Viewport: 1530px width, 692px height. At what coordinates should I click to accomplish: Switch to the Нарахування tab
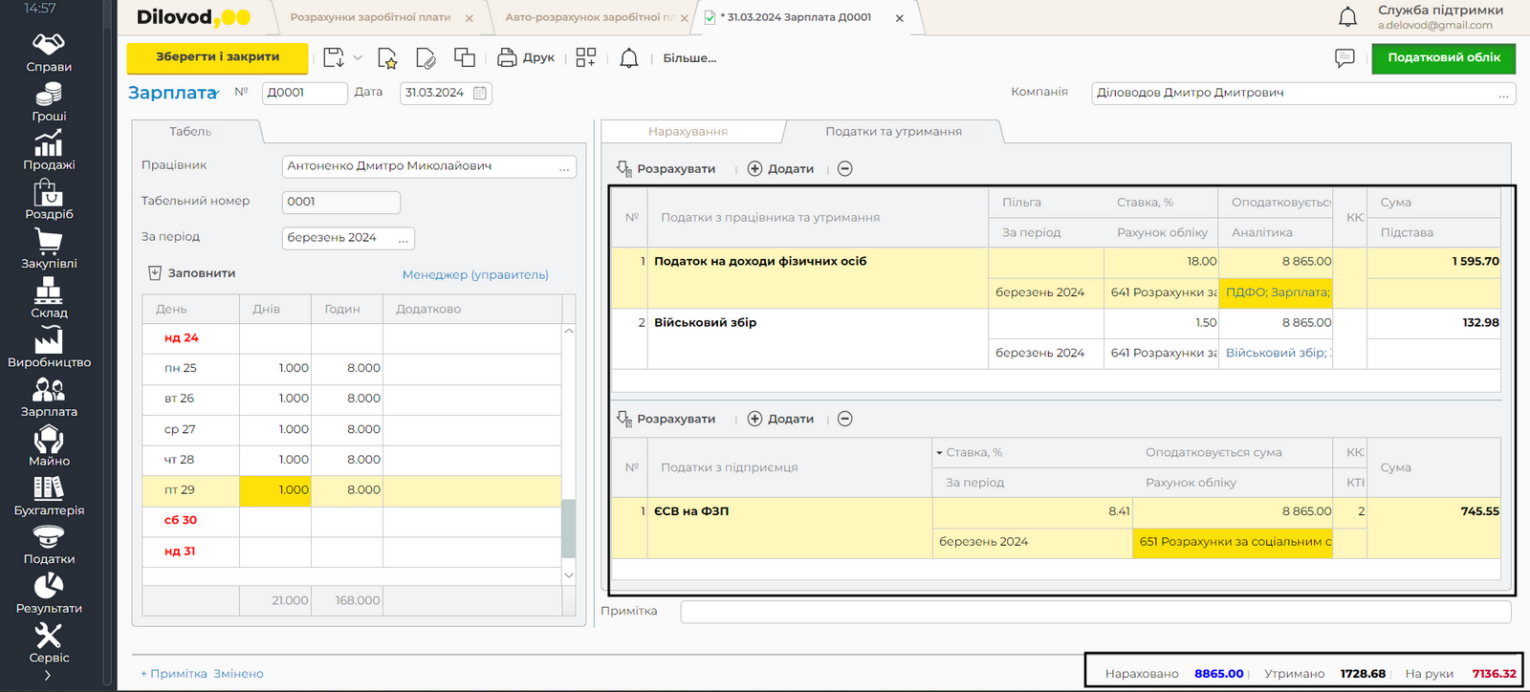pyautogui.click(x=687, y=131)
